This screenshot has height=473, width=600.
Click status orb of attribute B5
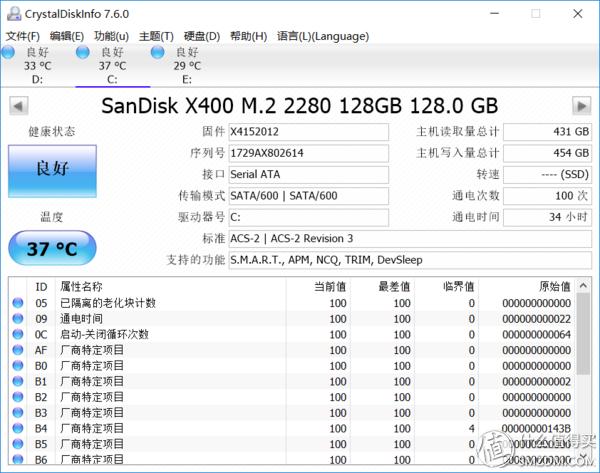(x=18, y=444)
